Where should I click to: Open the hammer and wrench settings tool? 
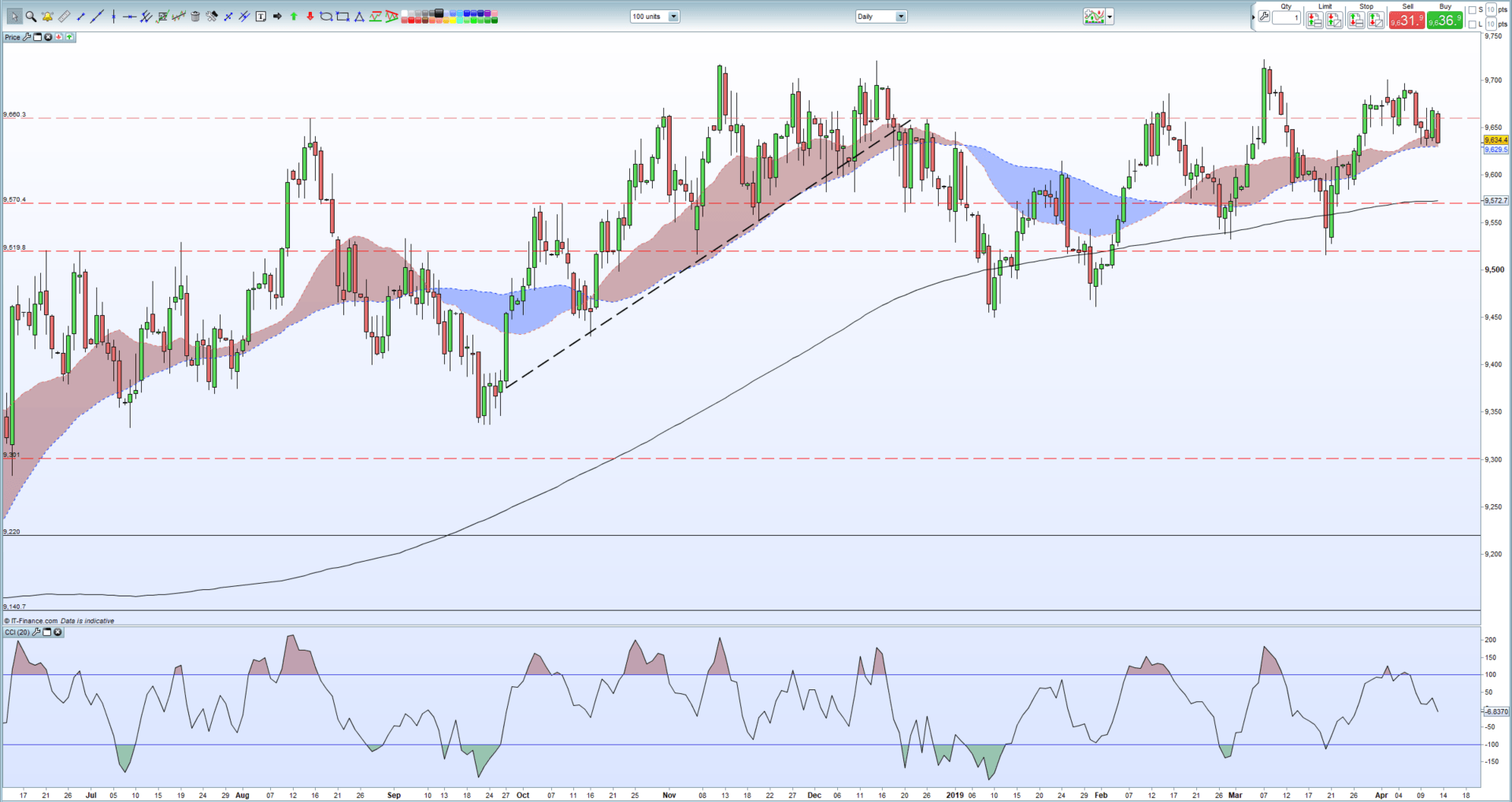click(212, 17)
